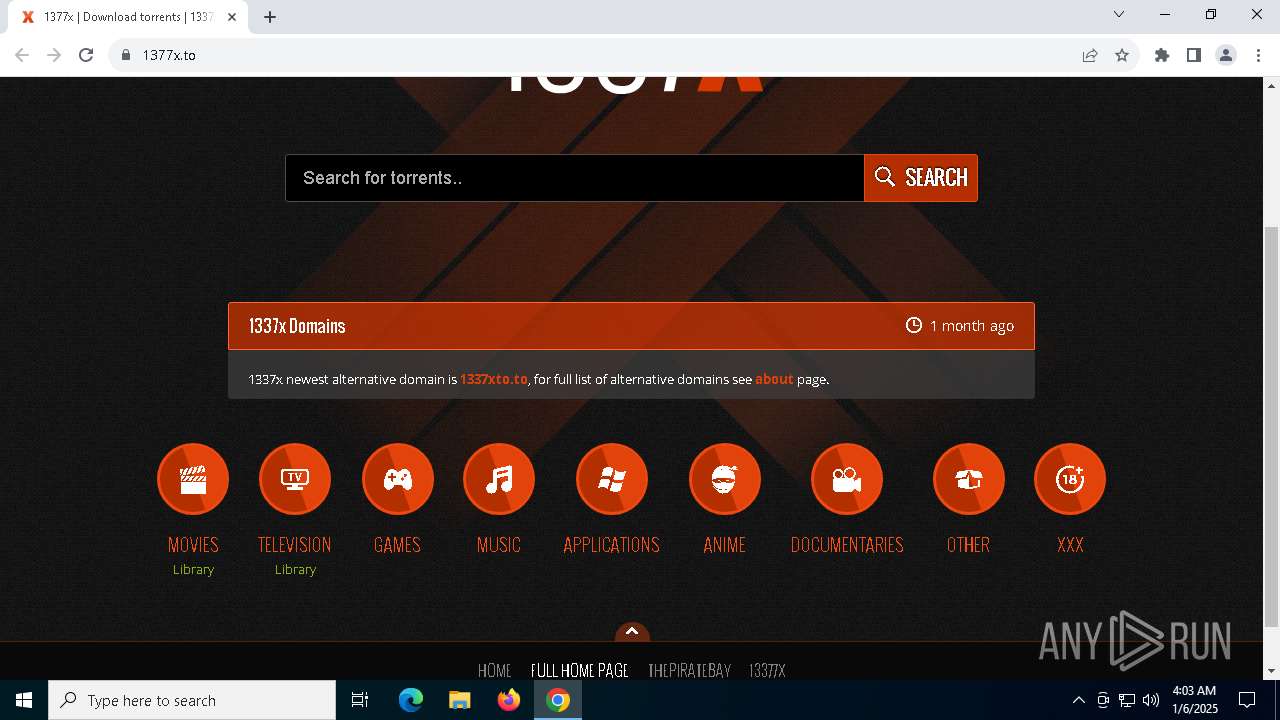Screen dimensions: 1280x720
Task: Open the Television category icon
Action: (x=295, y=479)
